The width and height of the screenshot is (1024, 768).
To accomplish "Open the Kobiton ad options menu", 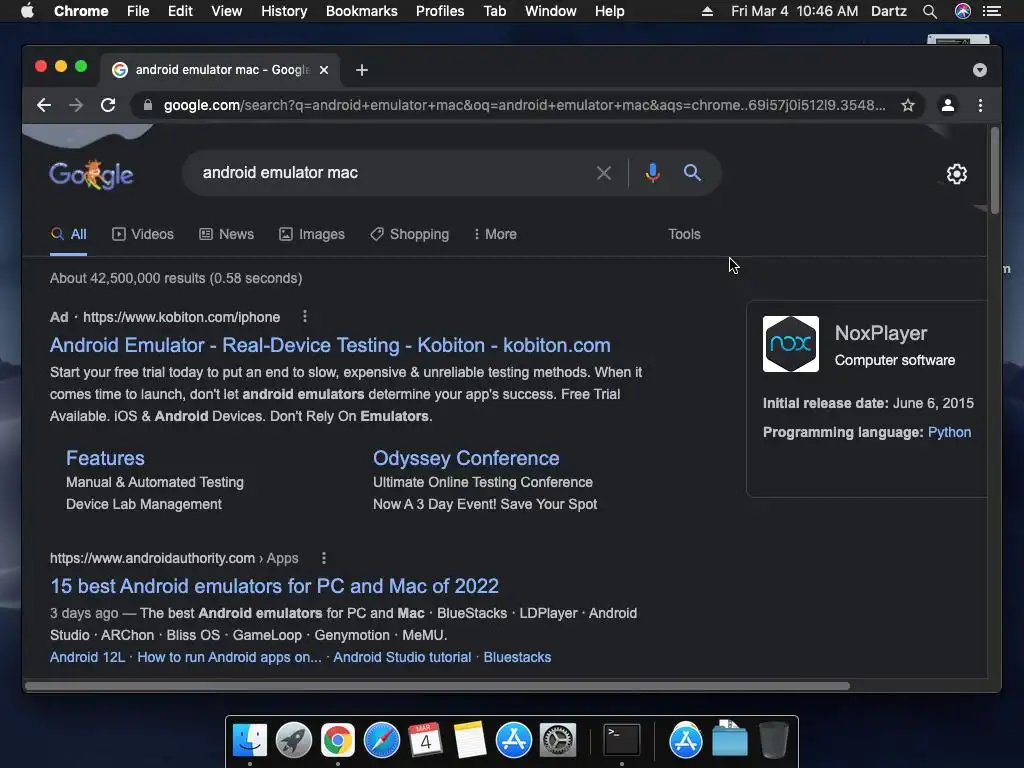I will pos(304,317).
